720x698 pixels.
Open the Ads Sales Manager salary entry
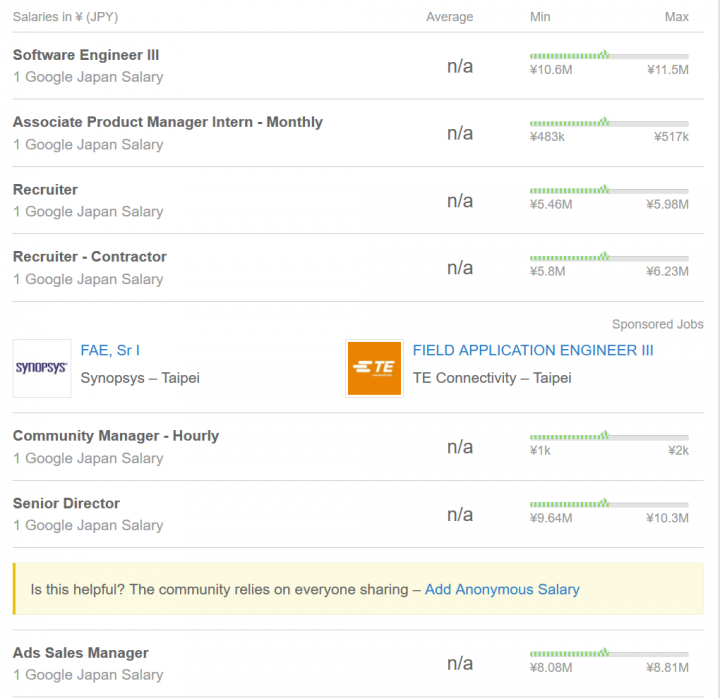pos(80,653)
